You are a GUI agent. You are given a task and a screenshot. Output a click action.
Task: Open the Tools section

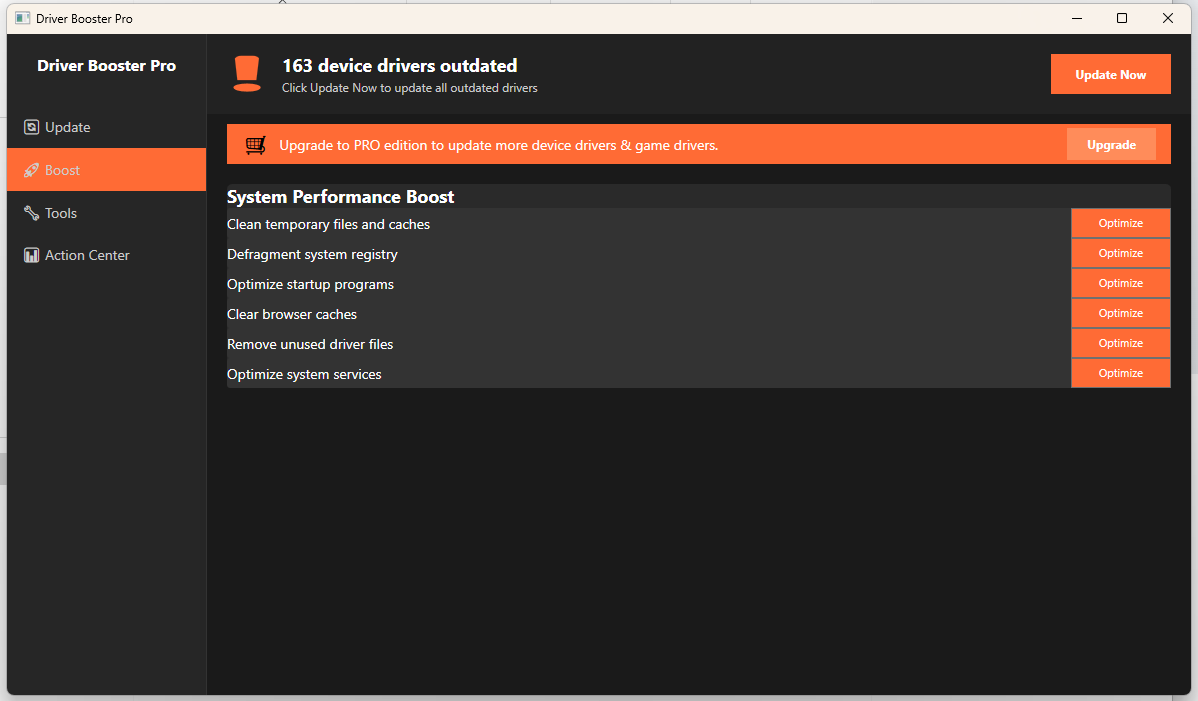[106, 213]
